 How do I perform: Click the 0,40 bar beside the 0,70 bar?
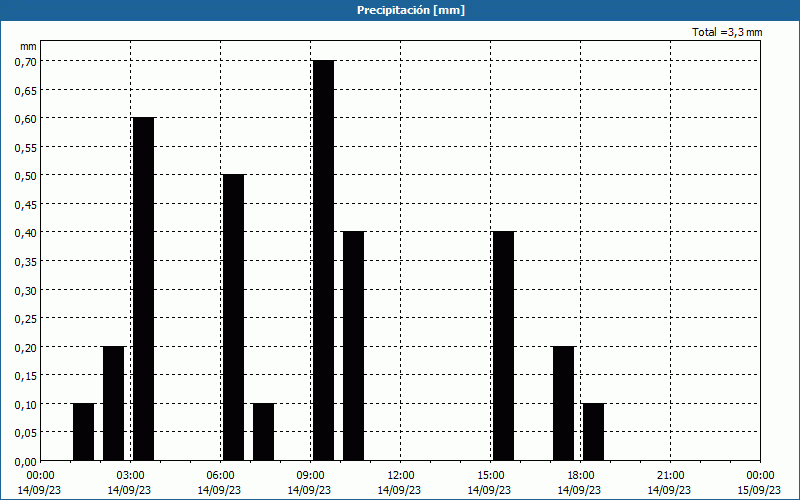354,346
